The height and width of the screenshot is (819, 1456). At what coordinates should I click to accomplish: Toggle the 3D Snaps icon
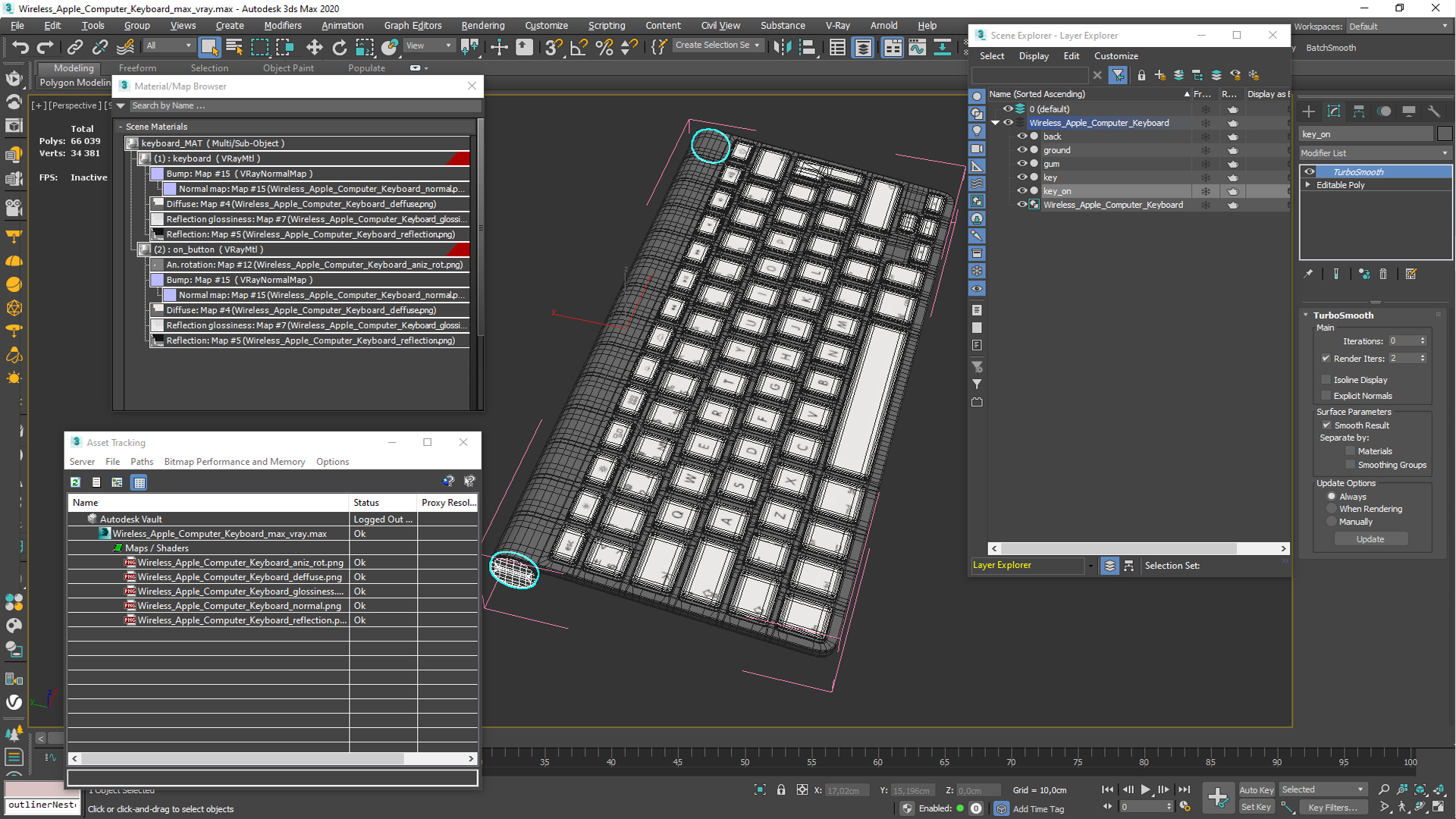[x=554, y=47]
